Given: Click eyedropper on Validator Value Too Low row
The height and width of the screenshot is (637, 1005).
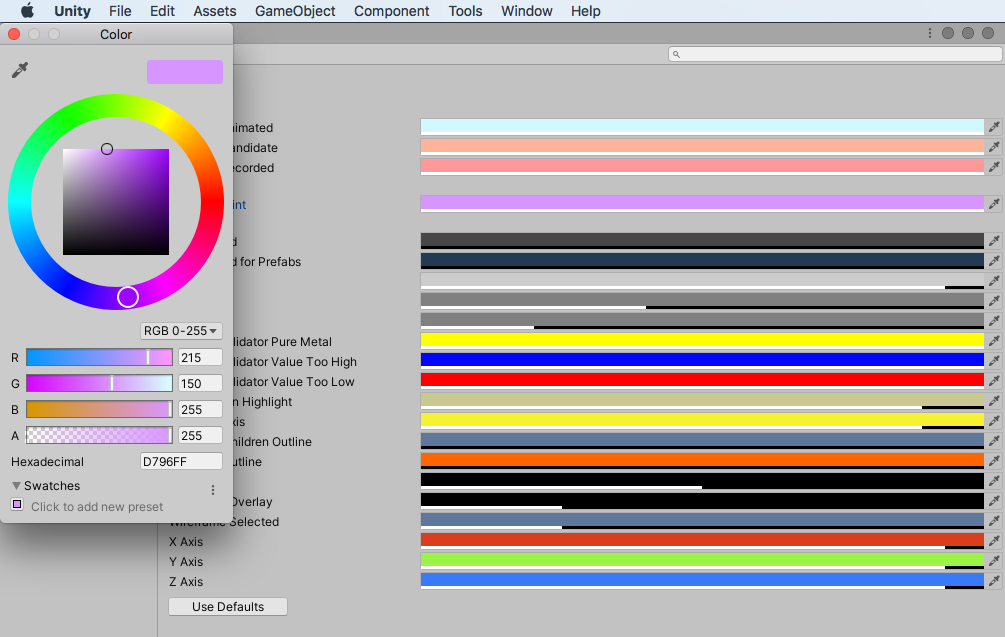Looking at the screenshot, I should (x=994, y=381).
